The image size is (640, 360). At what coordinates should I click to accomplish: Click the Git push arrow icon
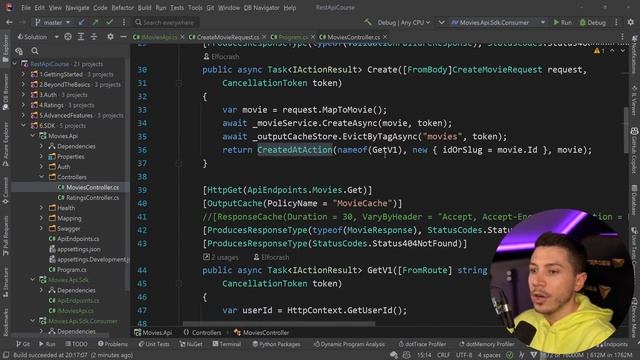point(95,22)
